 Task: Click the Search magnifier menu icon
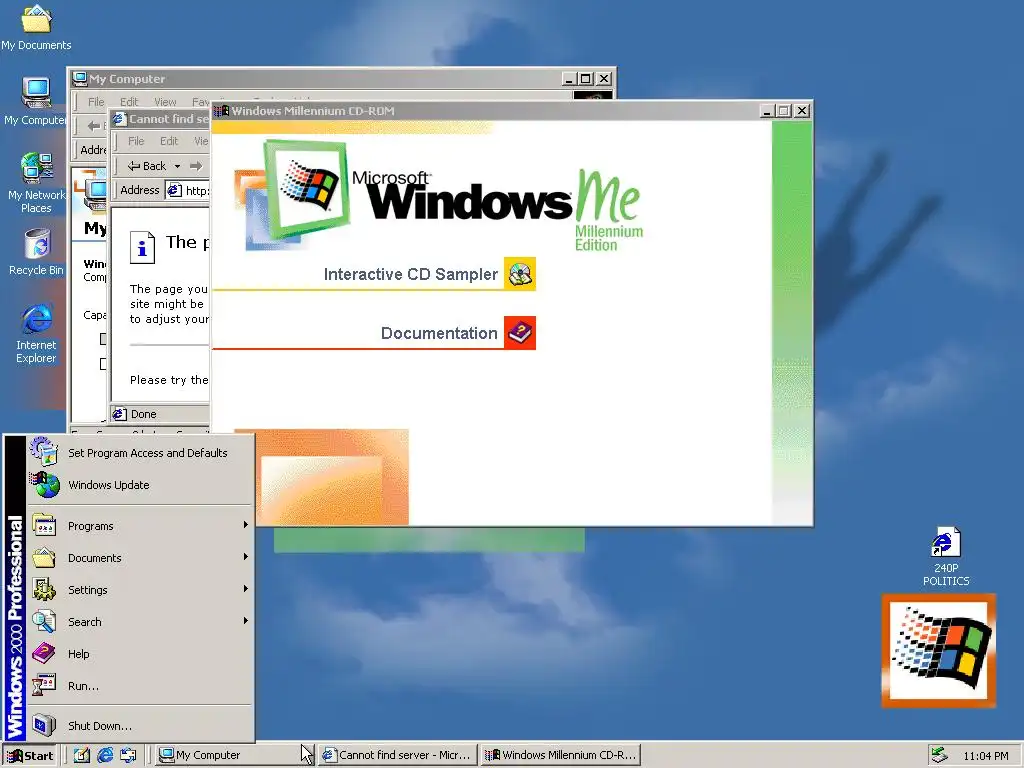click(x=44, y=621)
